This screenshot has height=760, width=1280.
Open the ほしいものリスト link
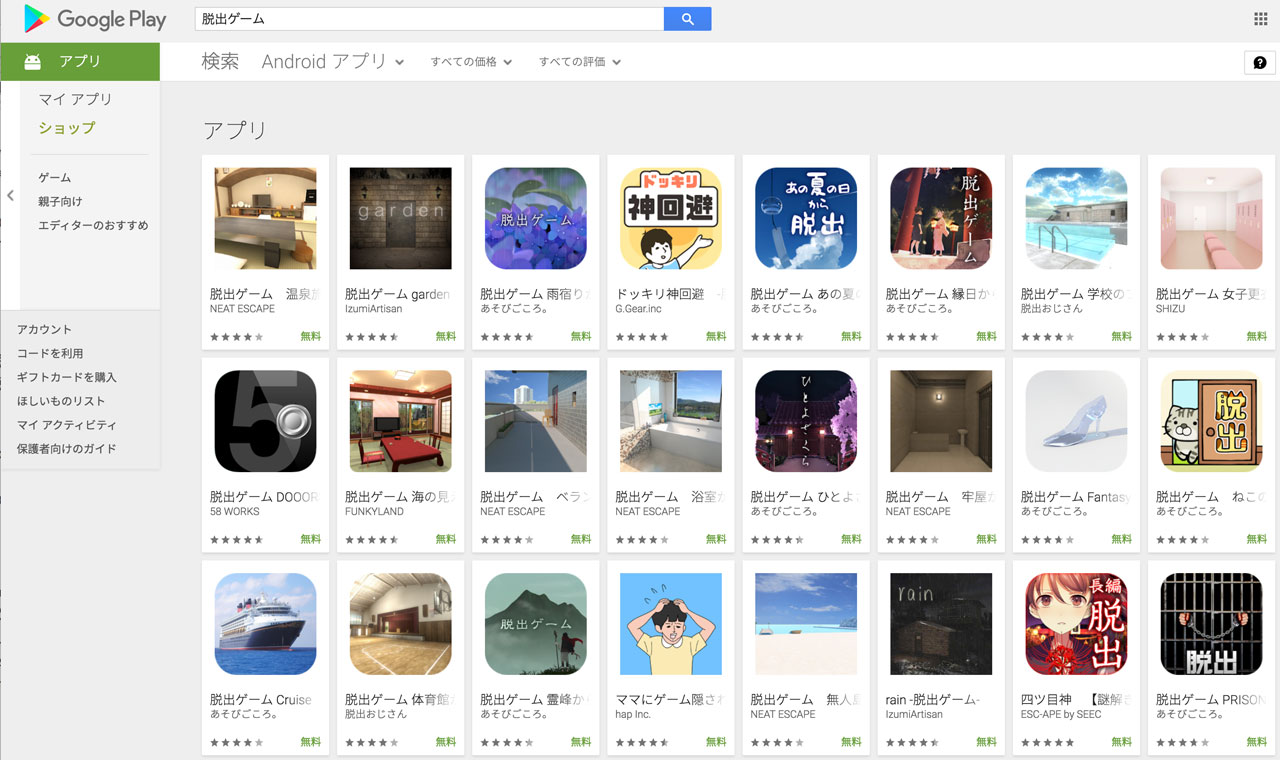click(61, 401)
